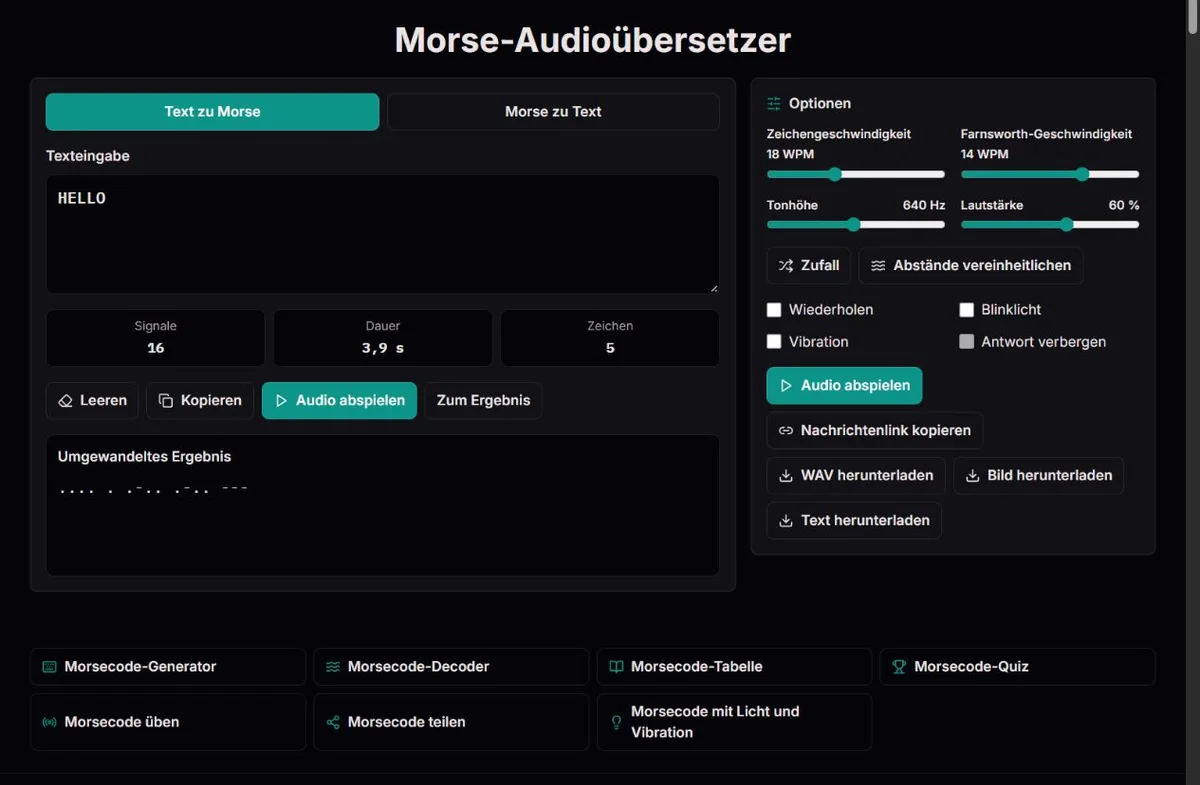Image resolution: width=1200 pixels, height=785 pixels.
Task: Toggle the Antwort verbergen checkbox
Action: 967,342
